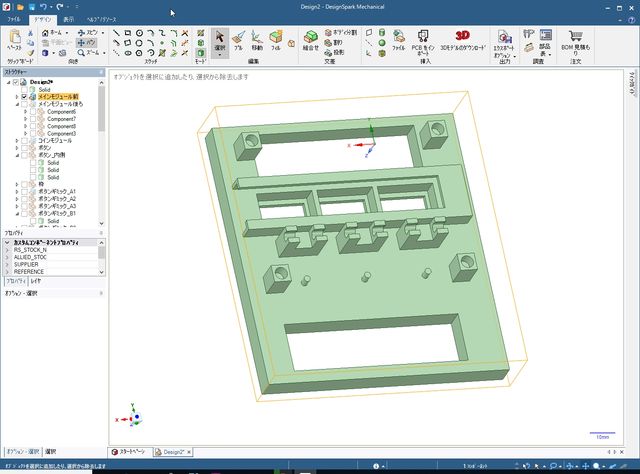Expand the SUPPLIER property row
Image resolution: width=640 pixels, height=474 pixels.
click(7, 265)
